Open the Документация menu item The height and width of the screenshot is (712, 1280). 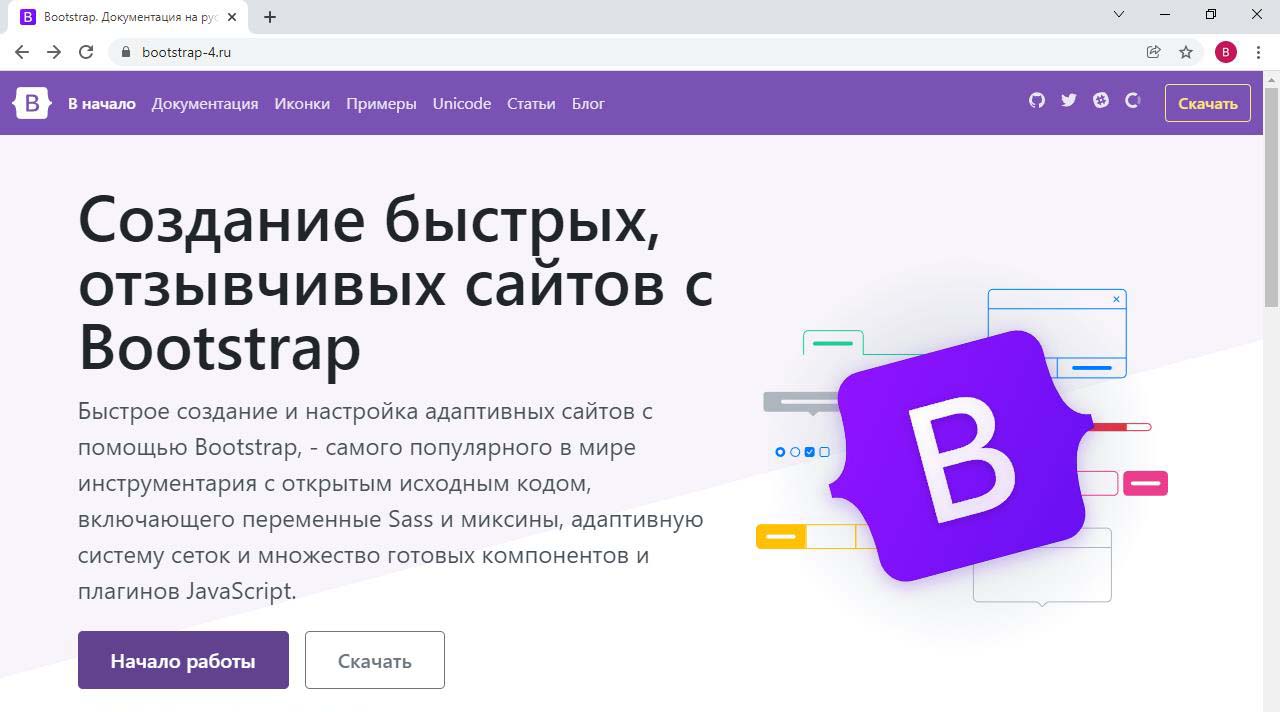tap(205, 104)
